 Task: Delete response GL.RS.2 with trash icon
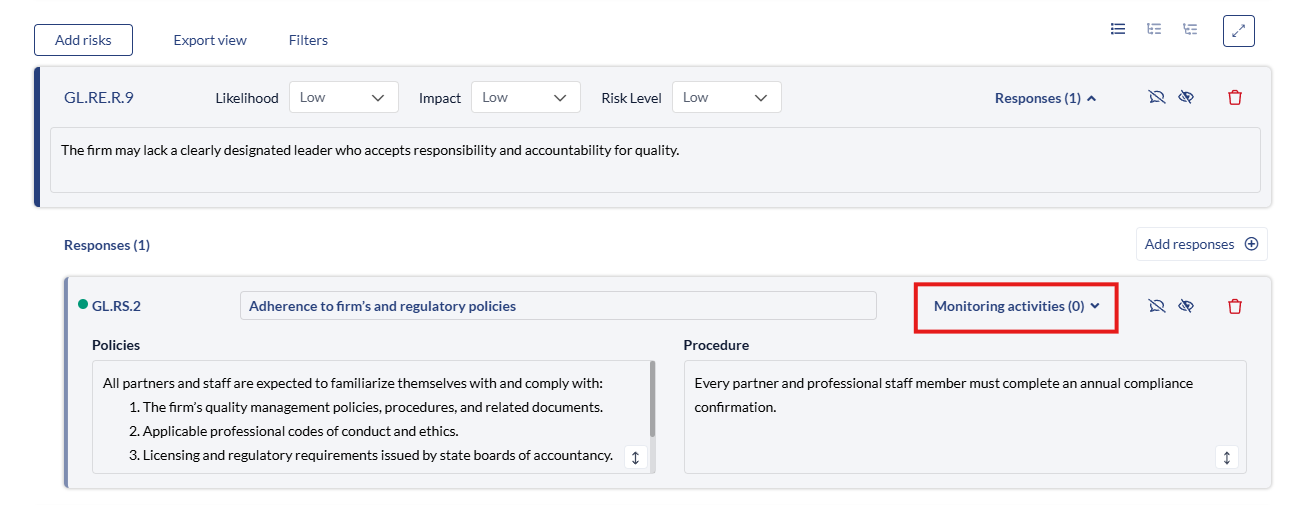[x=1235, y=306]
